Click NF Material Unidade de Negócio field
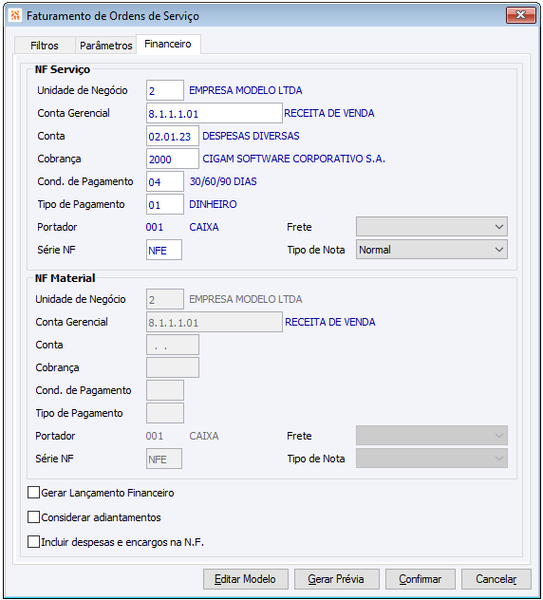Viewport: 543px width, 600px height. click(x=165, y=299)
